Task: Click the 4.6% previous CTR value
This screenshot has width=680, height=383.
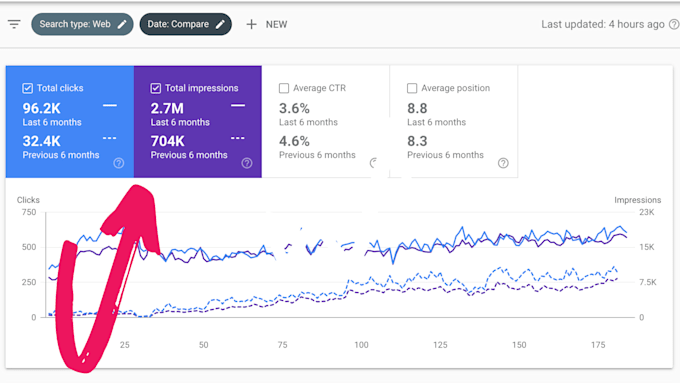Action: 294,141
